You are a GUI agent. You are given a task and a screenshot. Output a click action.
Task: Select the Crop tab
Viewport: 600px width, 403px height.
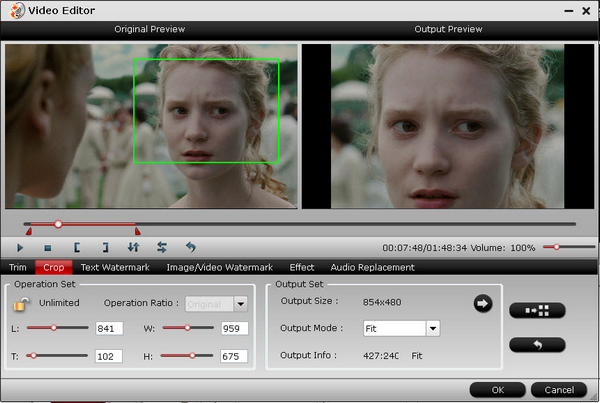54,267
